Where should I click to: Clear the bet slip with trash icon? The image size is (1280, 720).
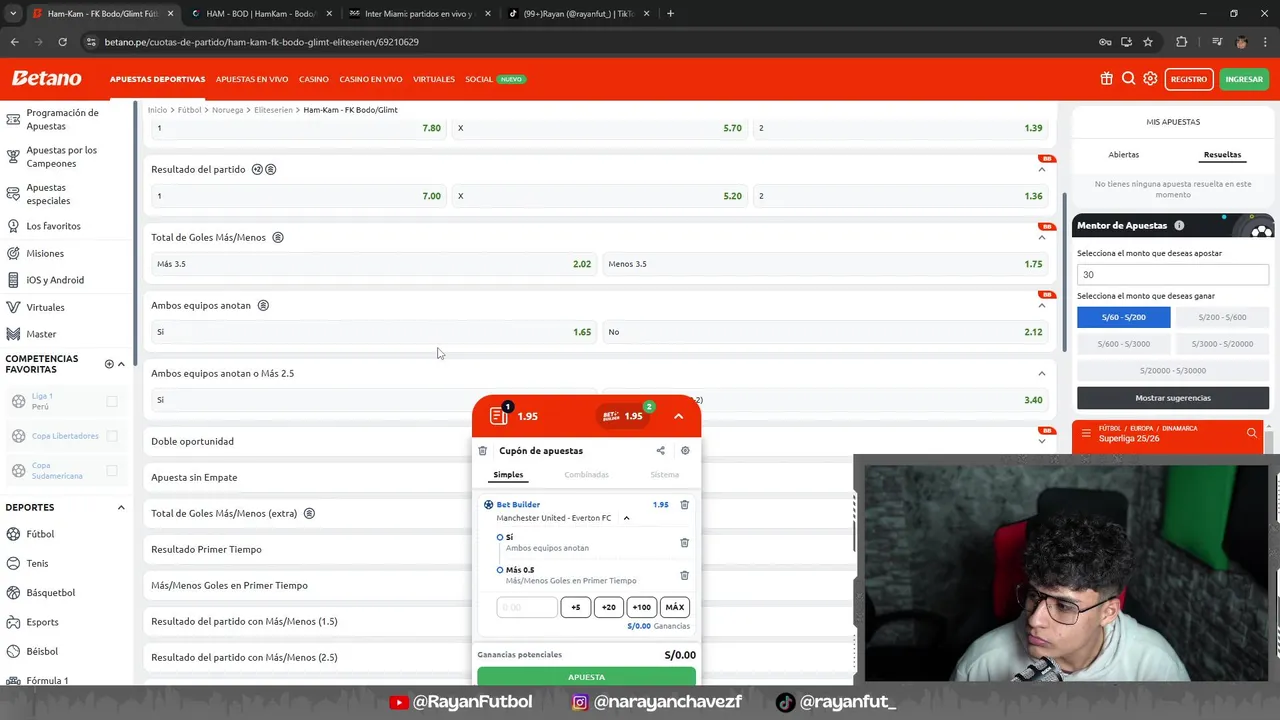point(483,451)
